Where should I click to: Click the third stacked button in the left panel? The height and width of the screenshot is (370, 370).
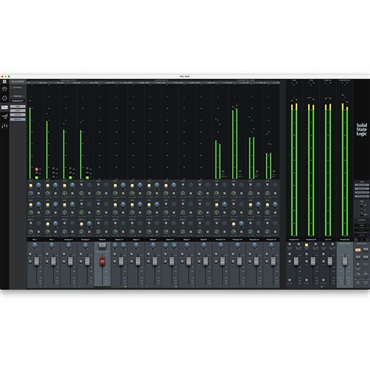(x=18, y=115)
